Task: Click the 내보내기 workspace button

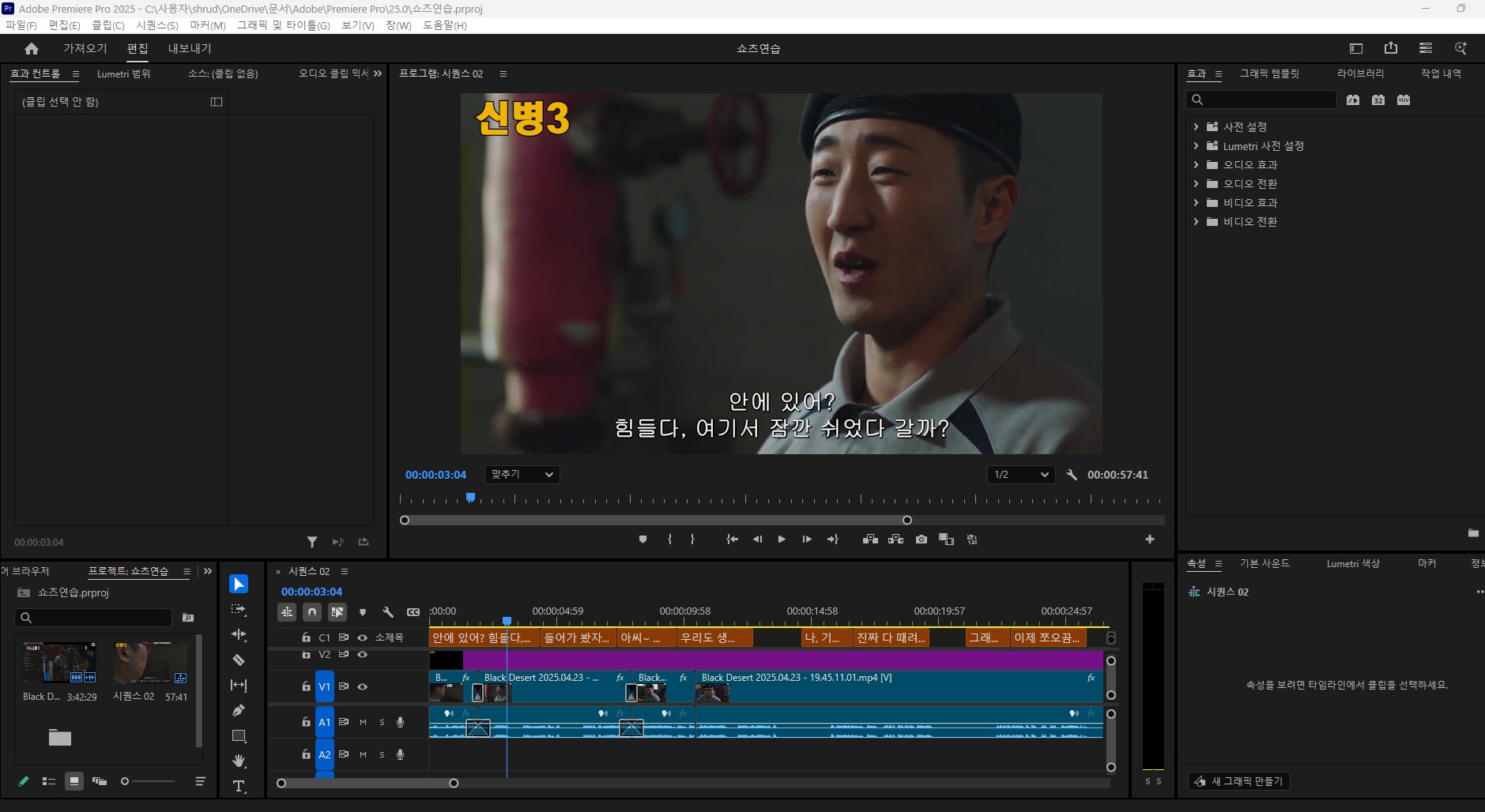Action: [x=190, y=48]
